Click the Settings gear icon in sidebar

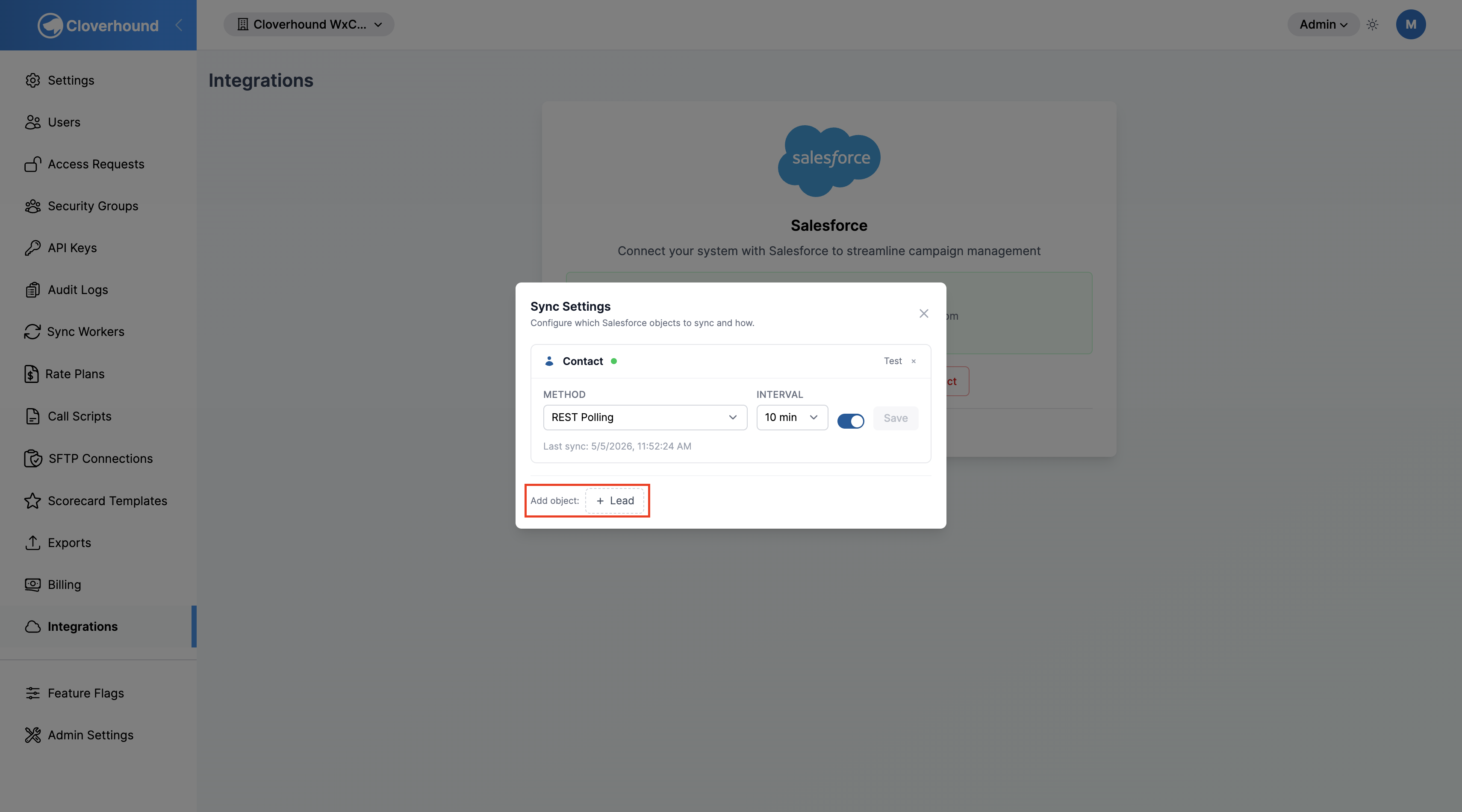tap(33, 80)
